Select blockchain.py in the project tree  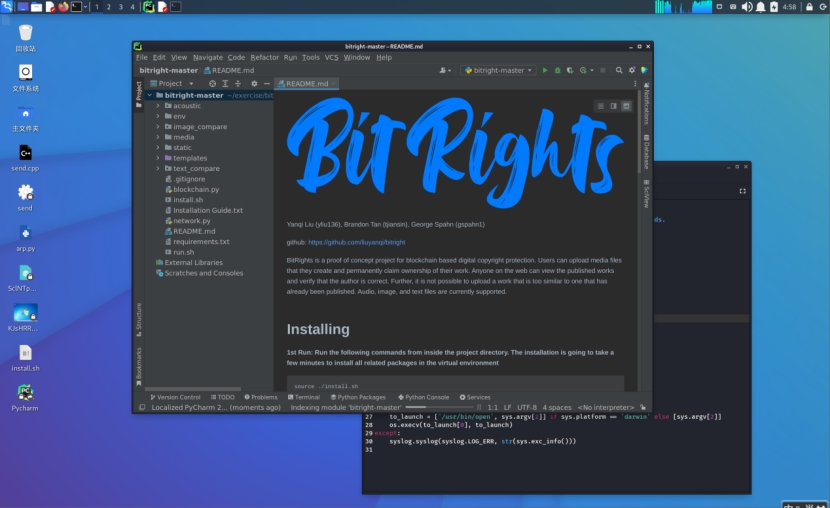pyautogui.click(x=196, y=189)
